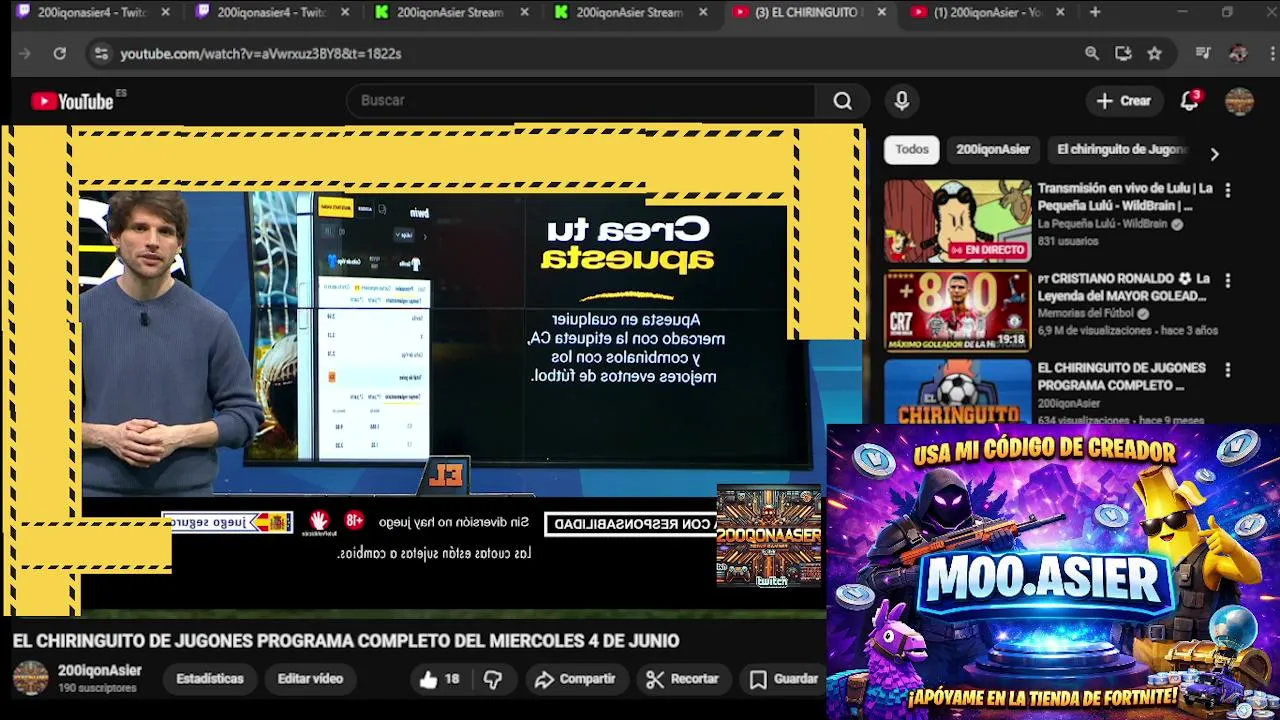Open the browser zoom magnifier icon

1092,54
